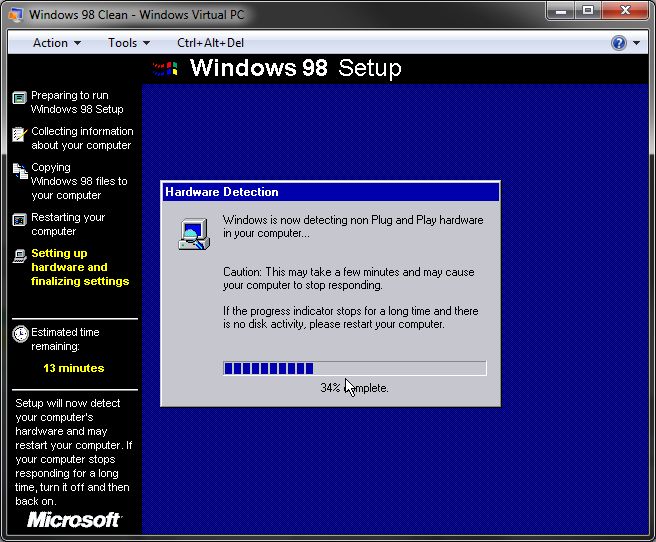The width and height of the screenshot is (656, 542).
Task: Click the 'Estimated time remaining:' label
Action: (65, 339)
